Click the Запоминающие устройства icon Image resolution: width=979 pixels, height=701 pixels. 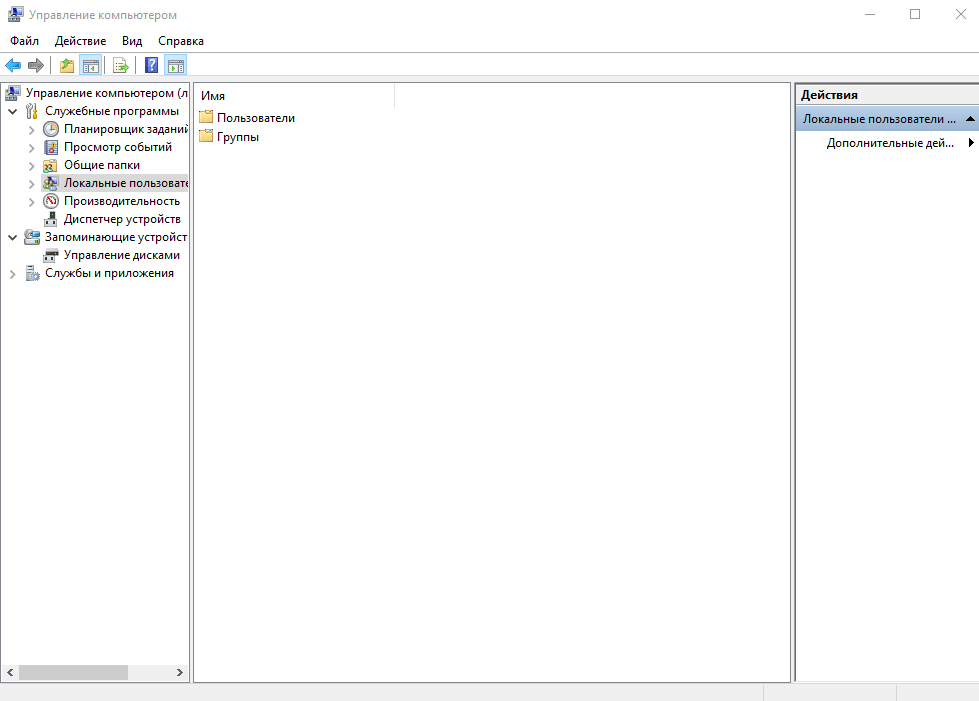(32, 237)
